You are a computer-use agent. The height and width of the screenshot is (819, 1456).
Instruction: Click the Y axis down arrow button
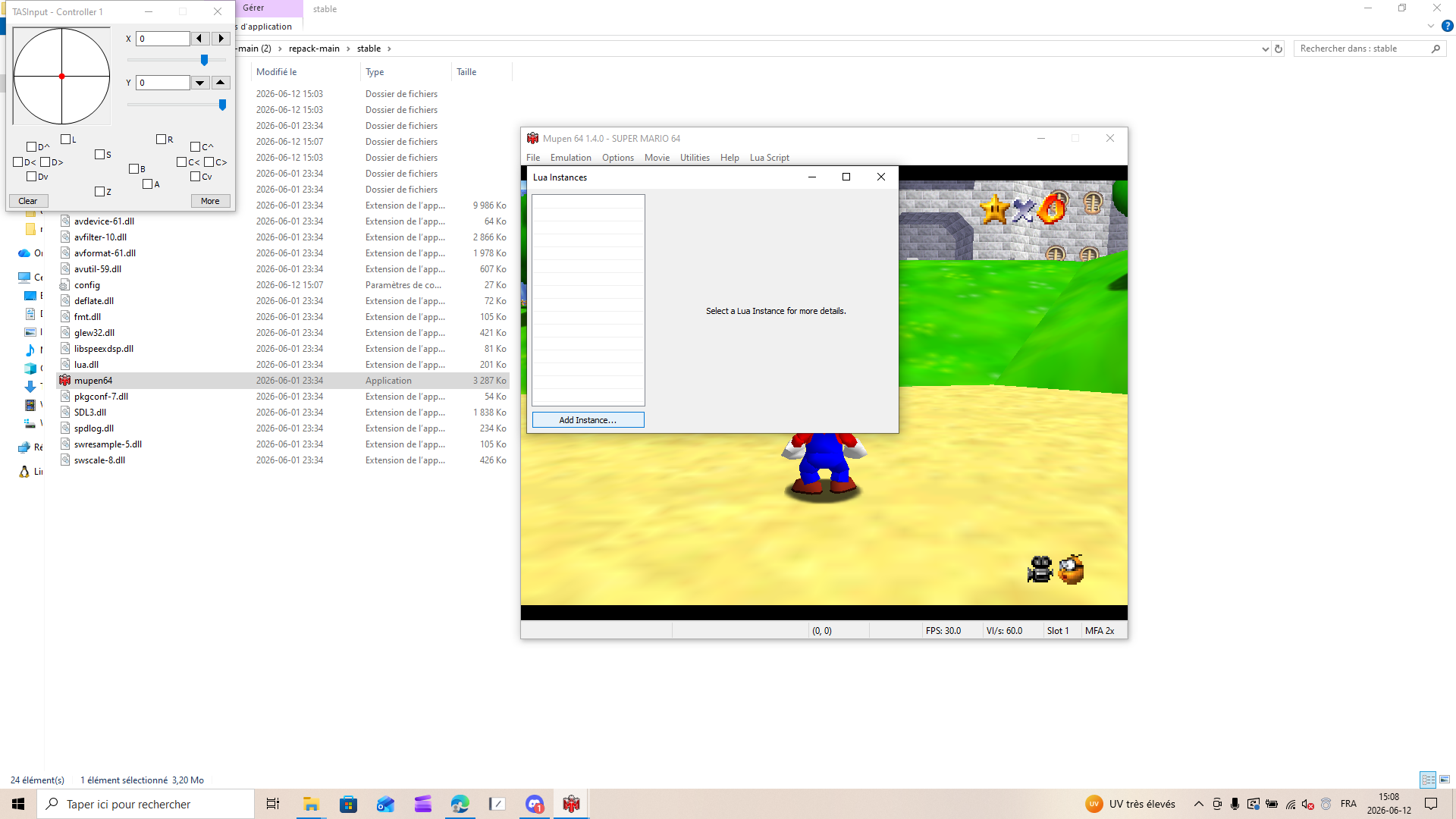[200, 83]
